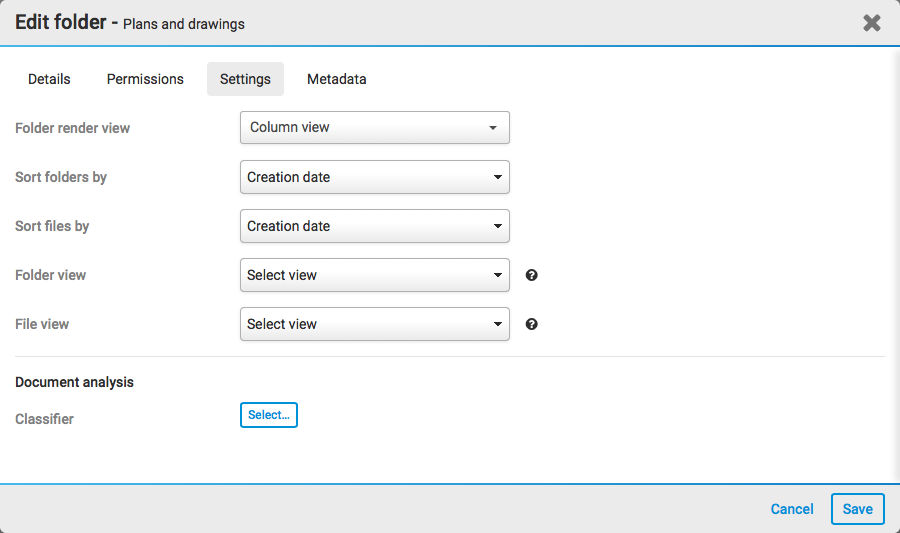Cancel the folder edits
900x533 pixels.
point(792,509)
